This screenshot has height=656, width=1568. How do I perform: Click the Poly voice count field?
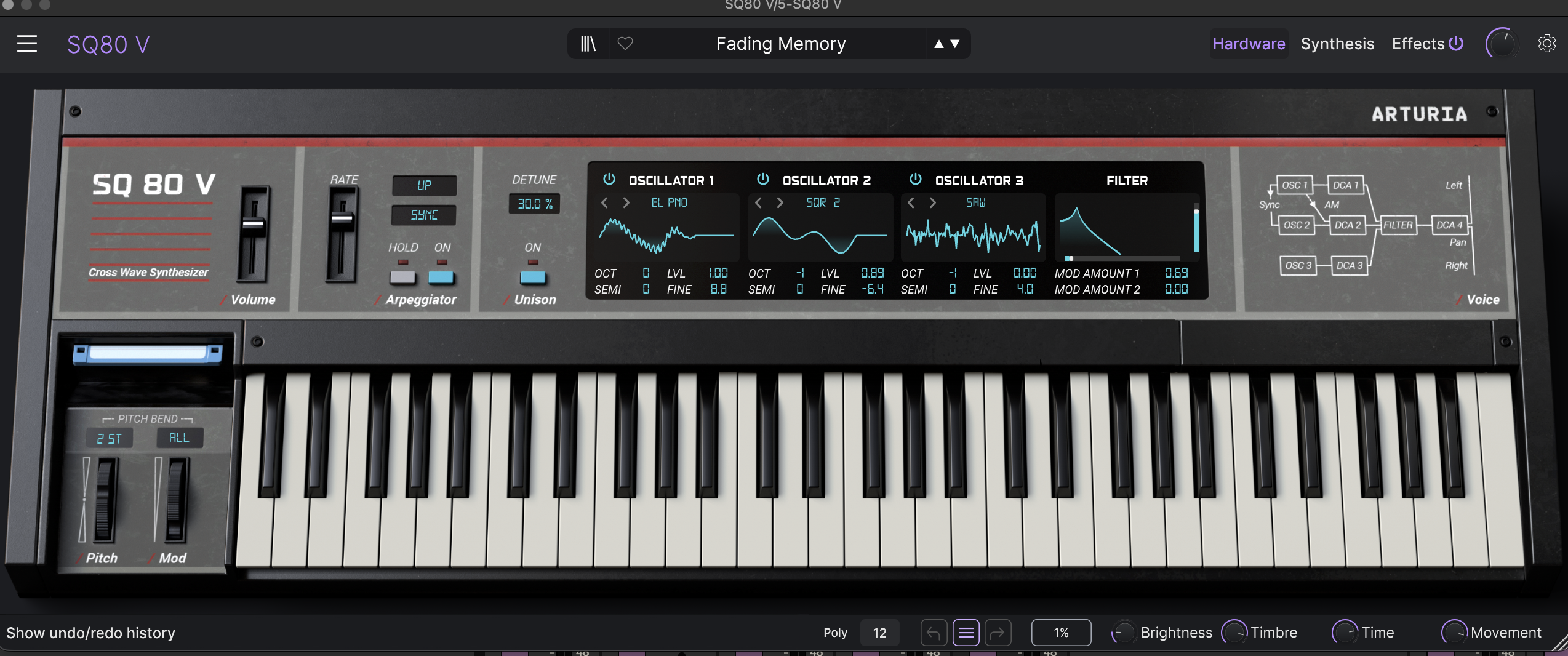coord(879,633)
